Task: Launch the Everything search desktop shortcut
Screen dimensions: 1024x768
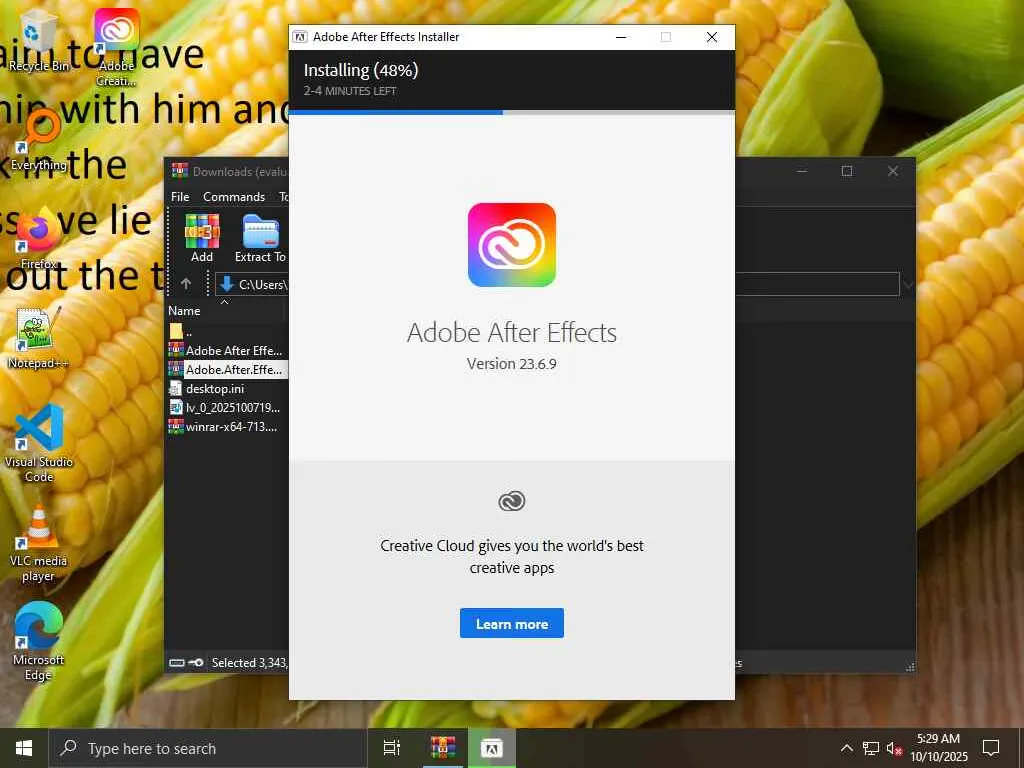Action: click(x=39, y=140)
